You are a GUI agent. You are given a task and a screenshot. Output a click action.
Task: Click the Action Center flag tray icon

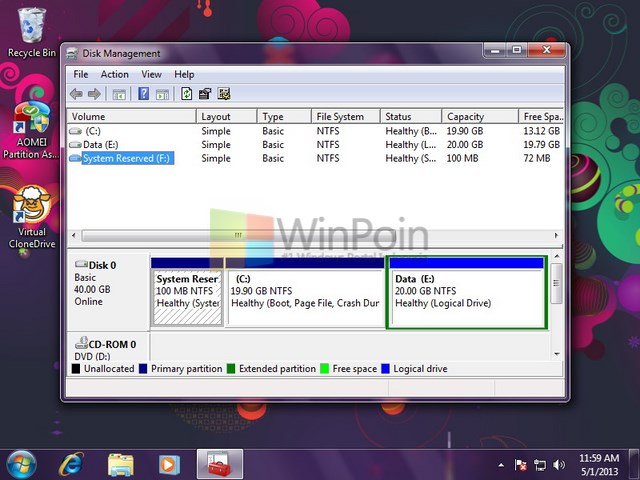coord(520,464)
